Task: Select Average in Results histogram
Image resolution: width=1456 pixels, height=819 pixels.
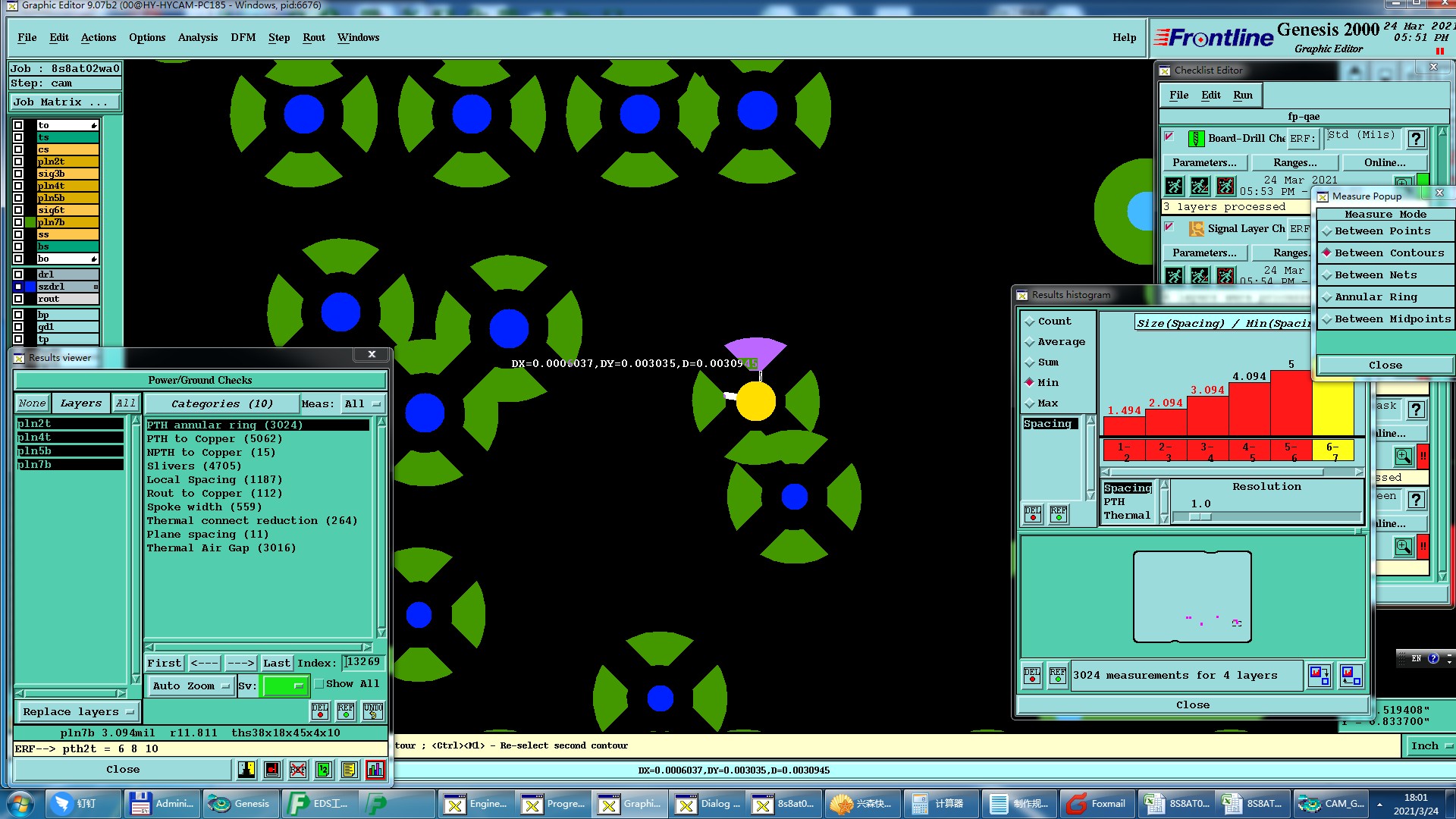Action: 1060,342
